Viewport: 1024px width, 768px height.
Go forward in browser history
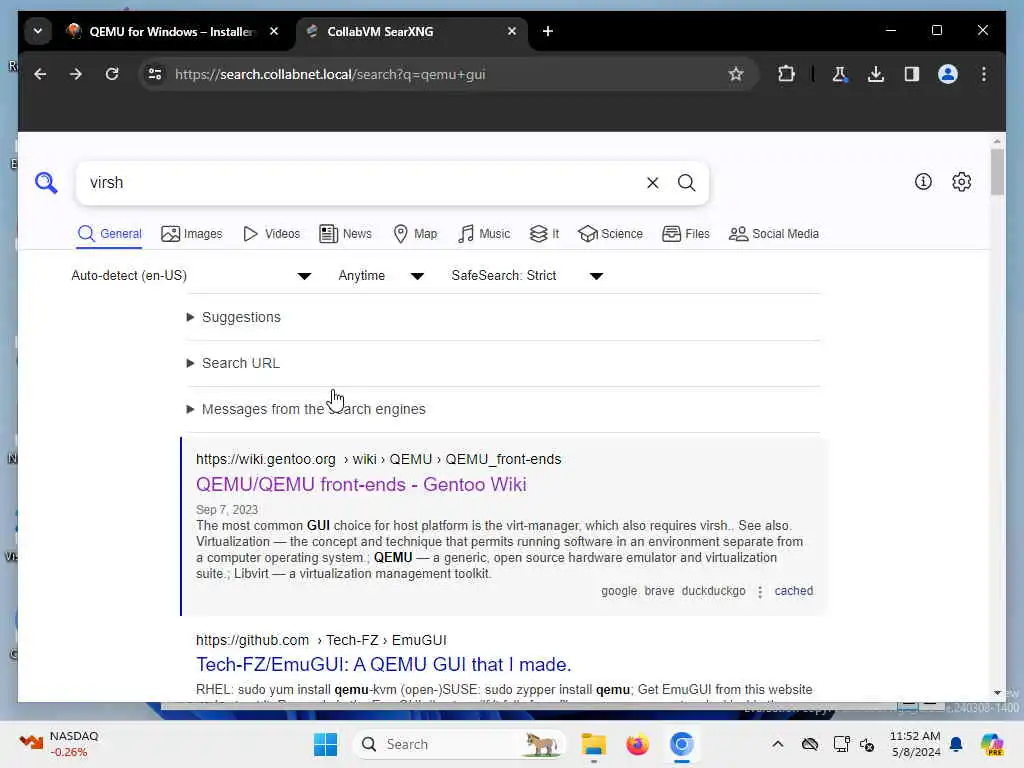click(x=76, y=74)
